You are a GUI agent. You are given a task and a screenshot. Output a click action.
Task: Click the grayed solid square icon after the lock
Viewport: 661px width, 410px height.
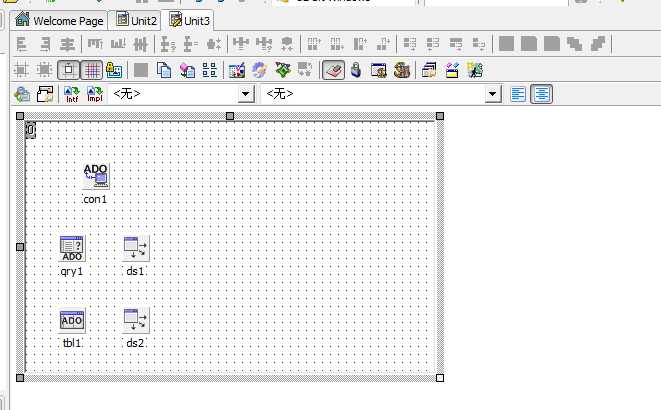(141, 70)
